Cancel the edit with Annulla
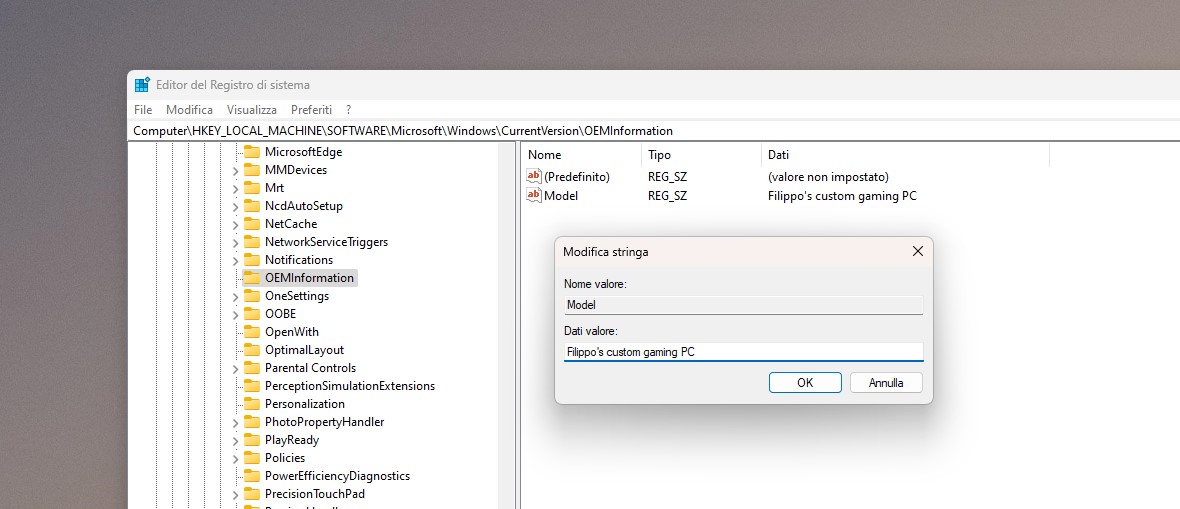The image size is (1180, 509). click(887, 383)
